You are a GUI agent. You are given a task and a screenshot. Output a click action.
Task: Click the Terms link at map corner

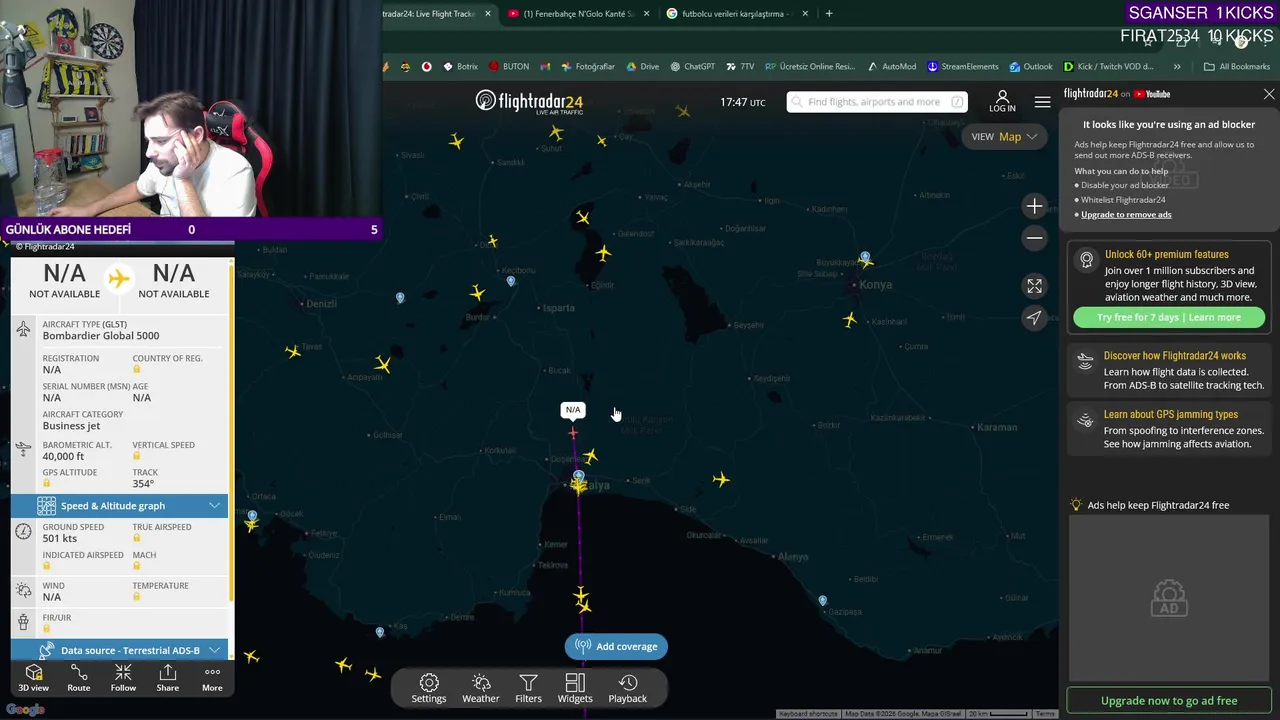pyautogui.click(x=1045, y=714)
